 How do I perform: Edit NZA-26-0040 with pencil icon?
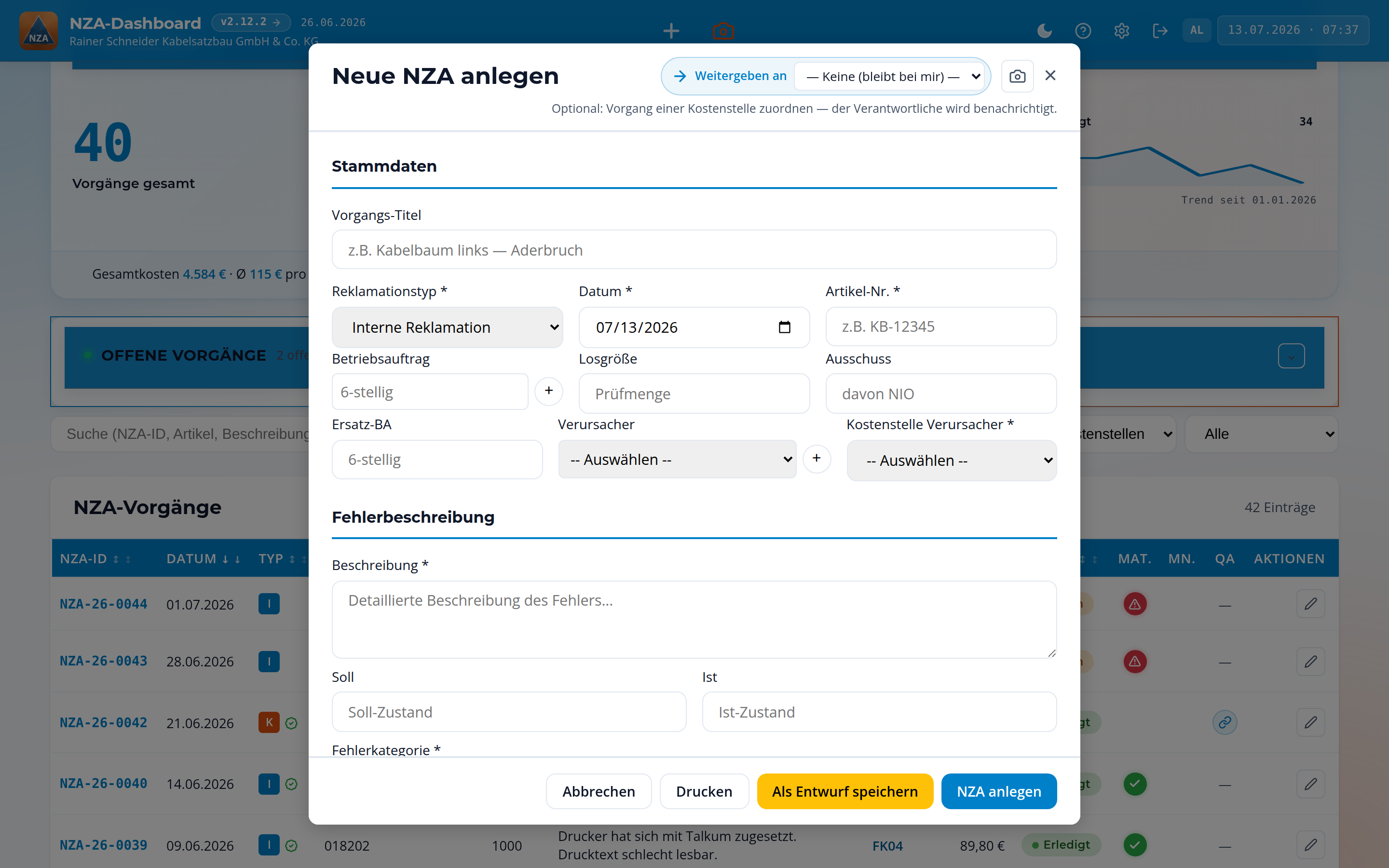(1310, 784)
